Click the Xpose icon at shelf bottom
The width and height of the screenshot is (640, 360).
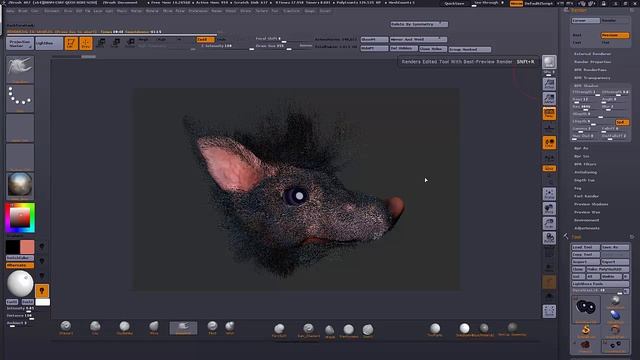tap(549, 311)
